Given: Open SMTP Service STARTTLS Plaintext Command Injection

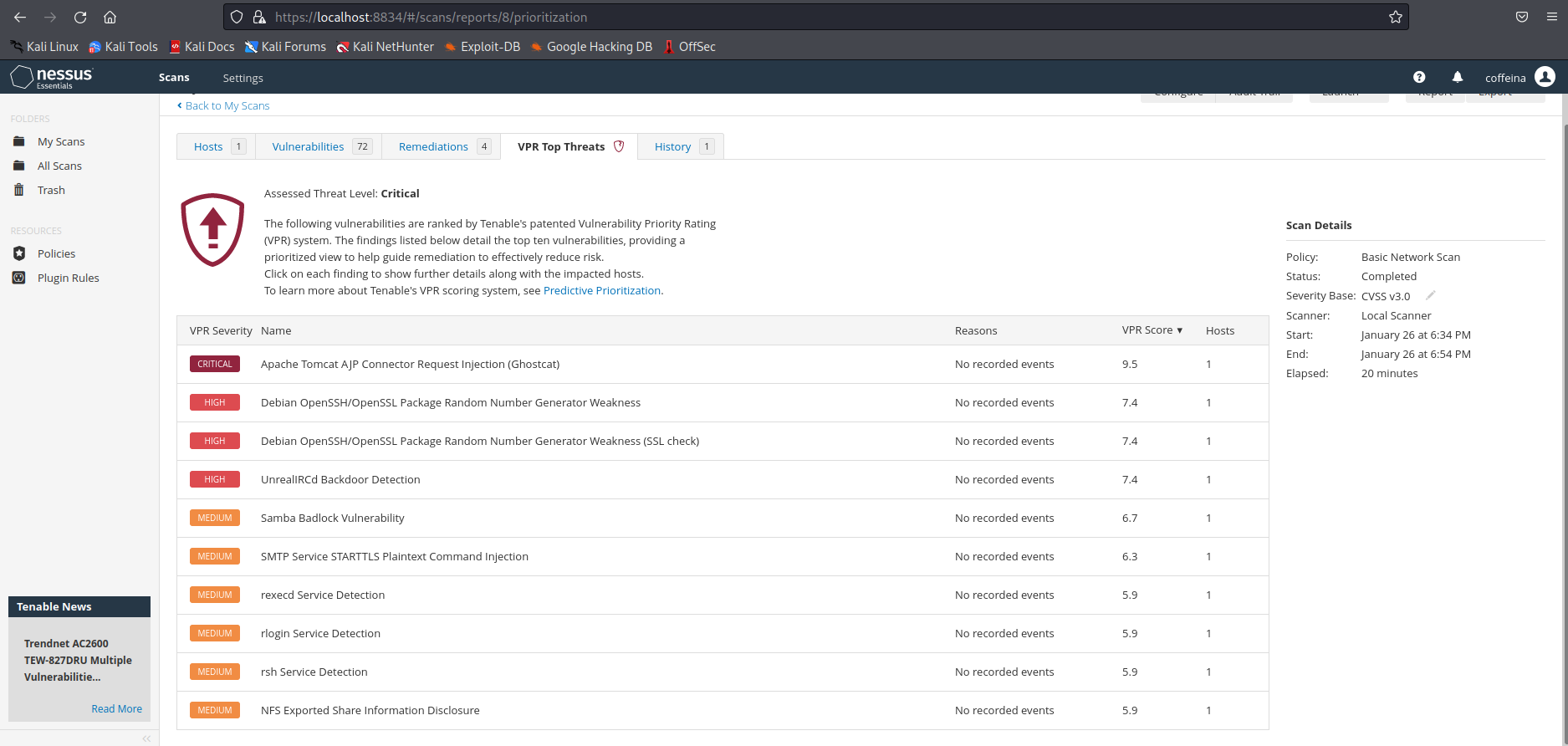Looking at the screenshot, I should pos(723,557).
